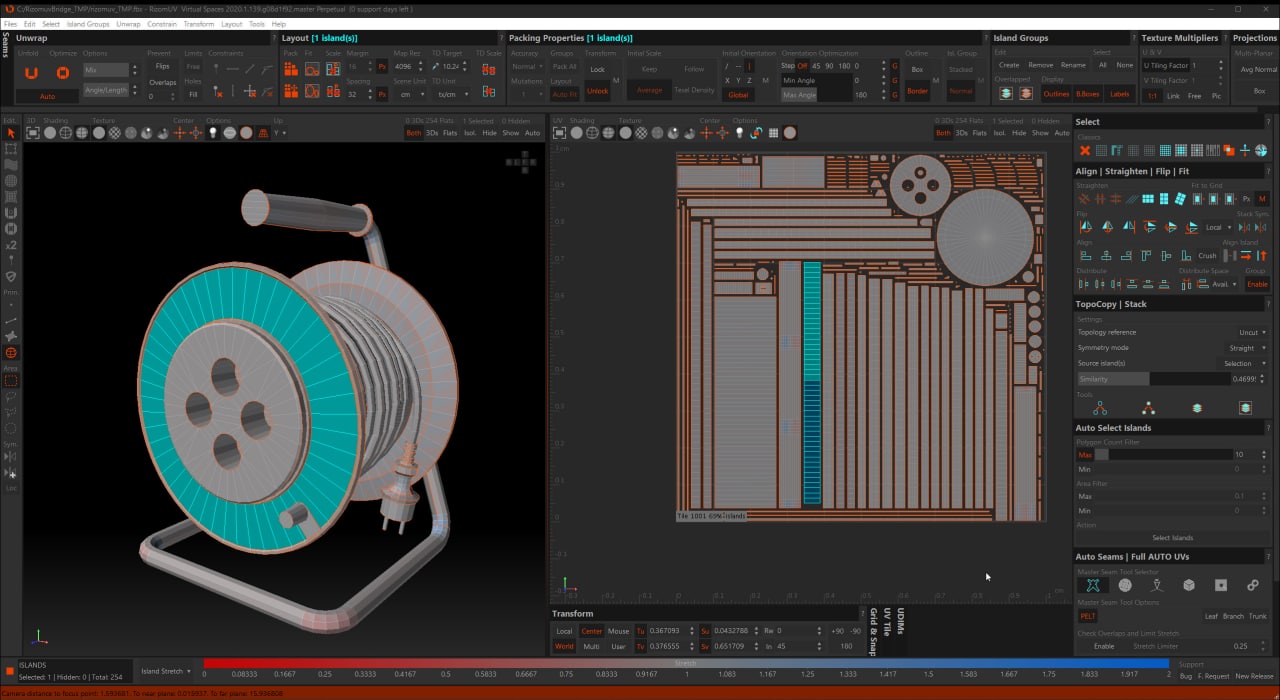Open the Island Stretch dropdown in status bar
The width and height of the screenshot is (1280, 700).
coord(166,671)
